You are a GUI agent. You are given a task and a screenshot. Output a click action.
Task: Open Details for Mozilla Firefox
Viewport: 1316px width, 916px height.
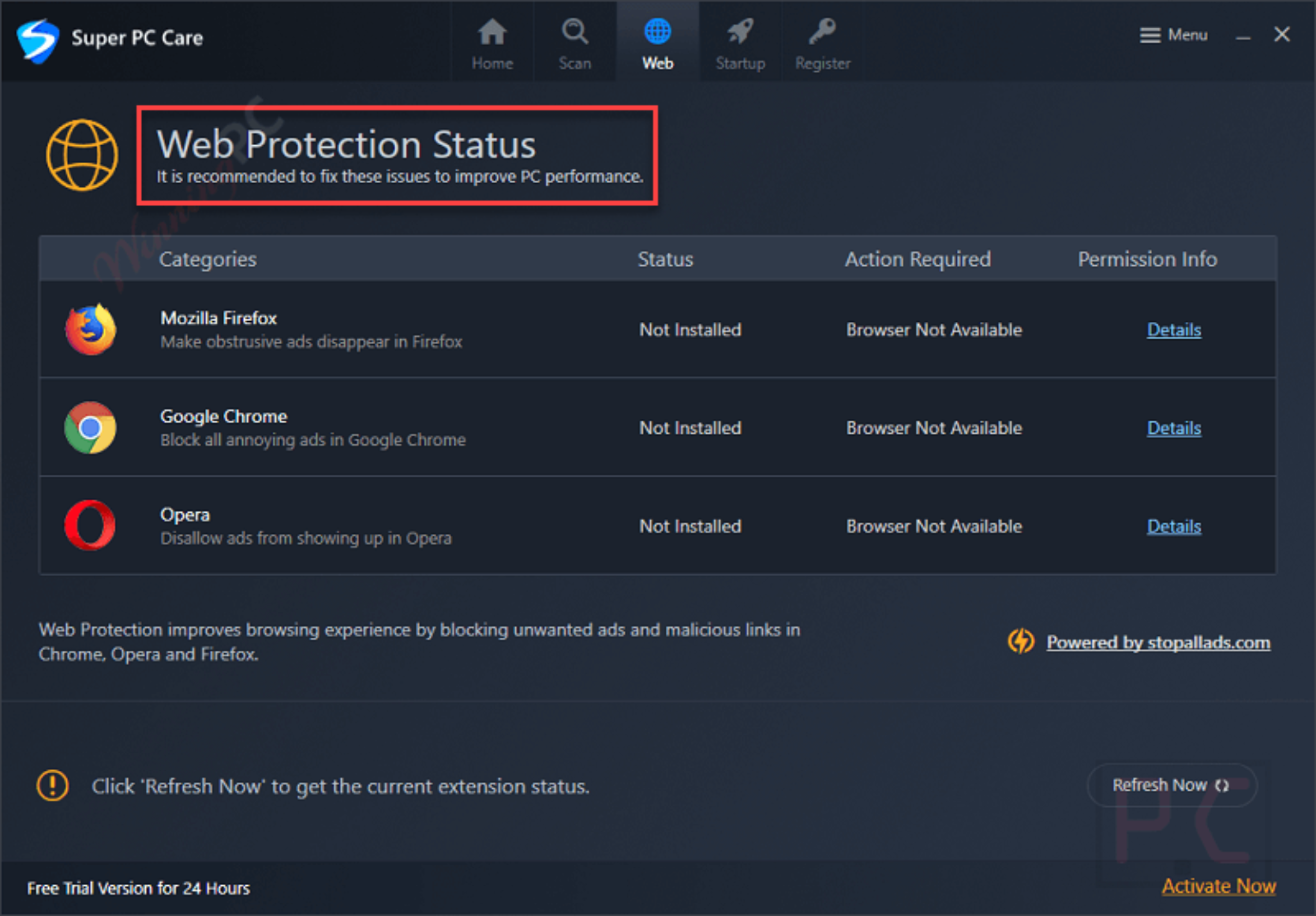(1174, 330)
